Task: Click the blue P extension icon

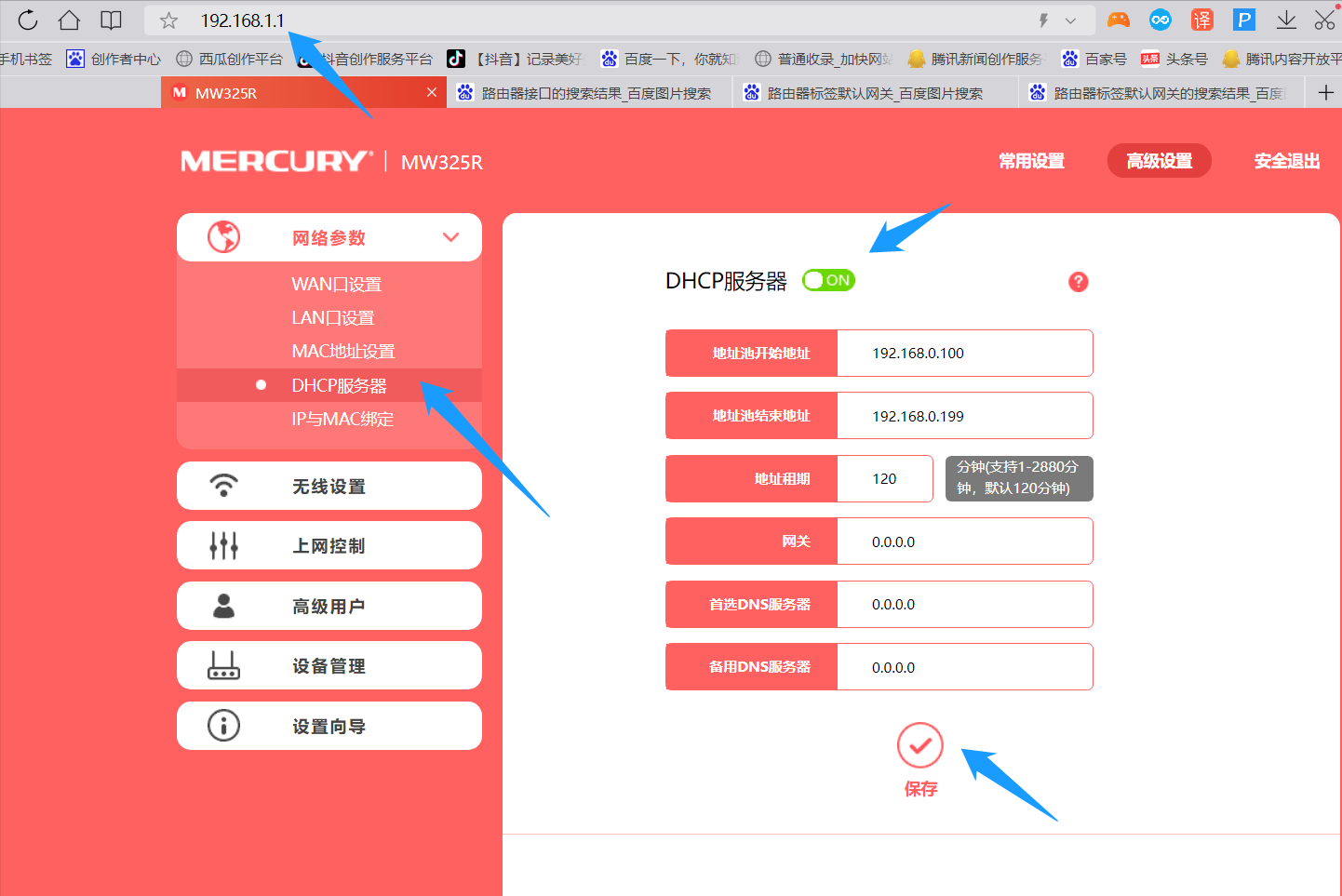Action: (x=1244, y=20)
